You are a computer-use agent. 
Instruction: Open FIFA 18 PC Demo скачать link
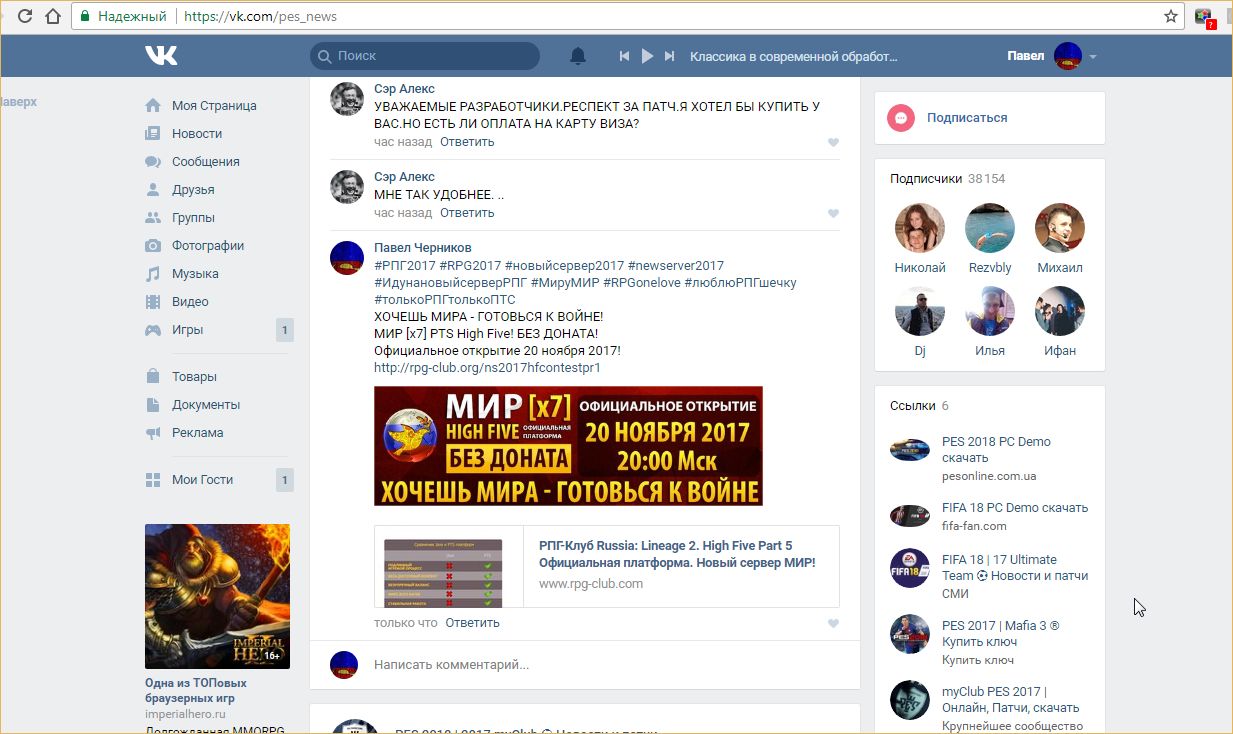tap(1015, 508)
